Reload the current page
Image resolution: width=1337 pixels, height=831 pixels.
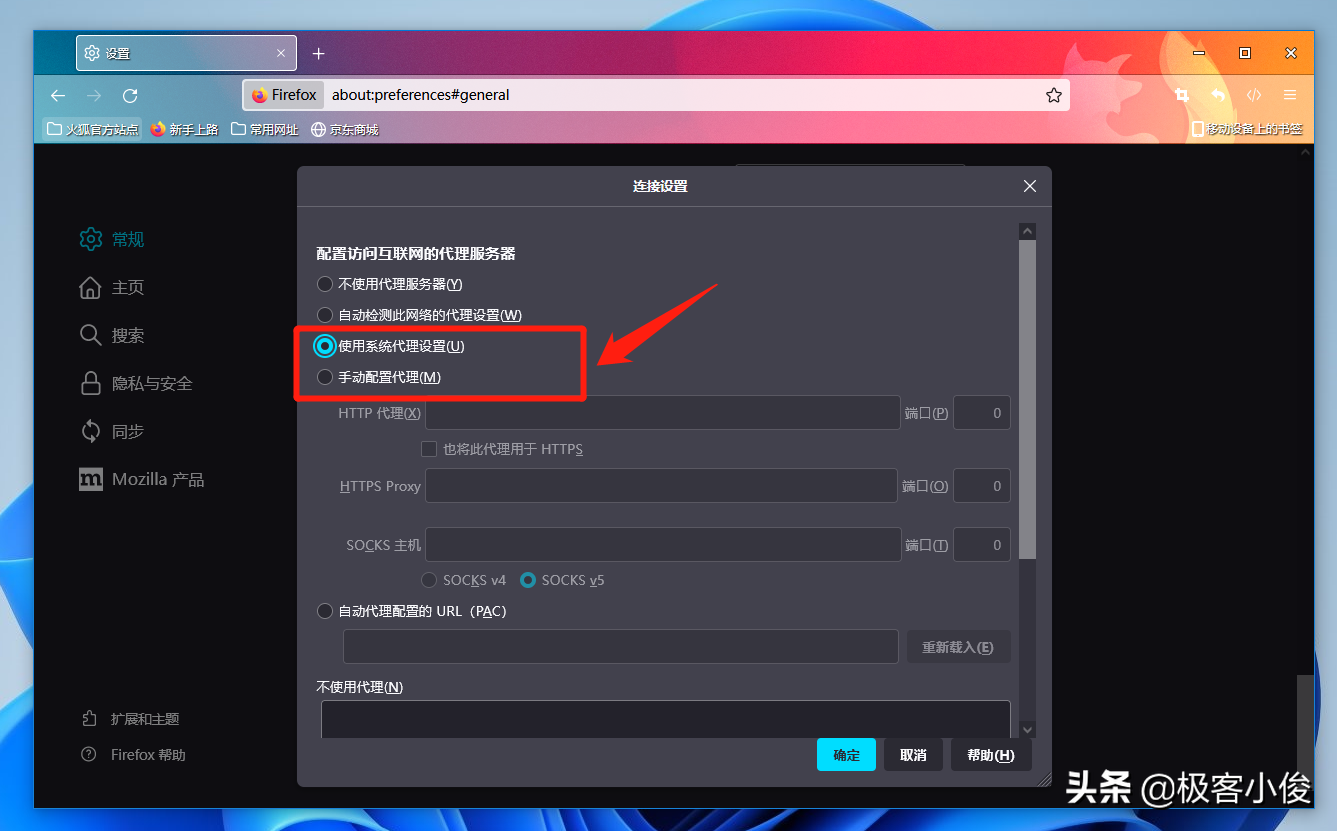click(129, 95)
